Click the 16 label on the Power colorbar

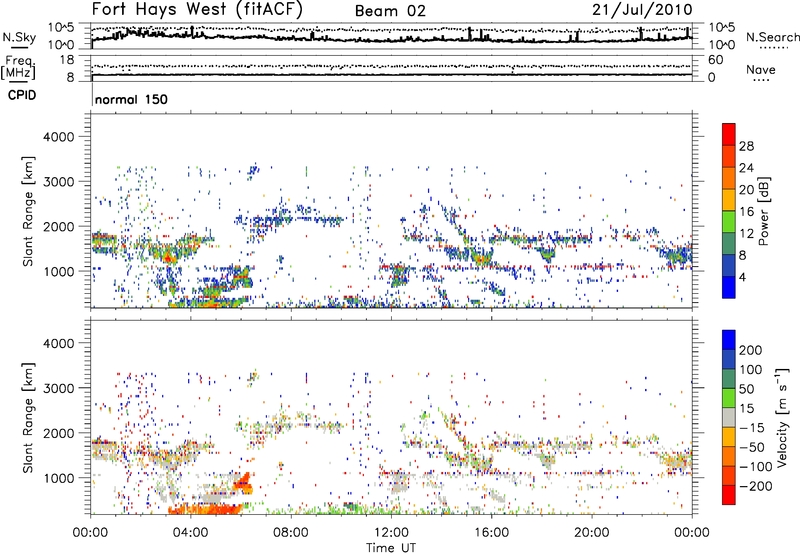point(746,212)
